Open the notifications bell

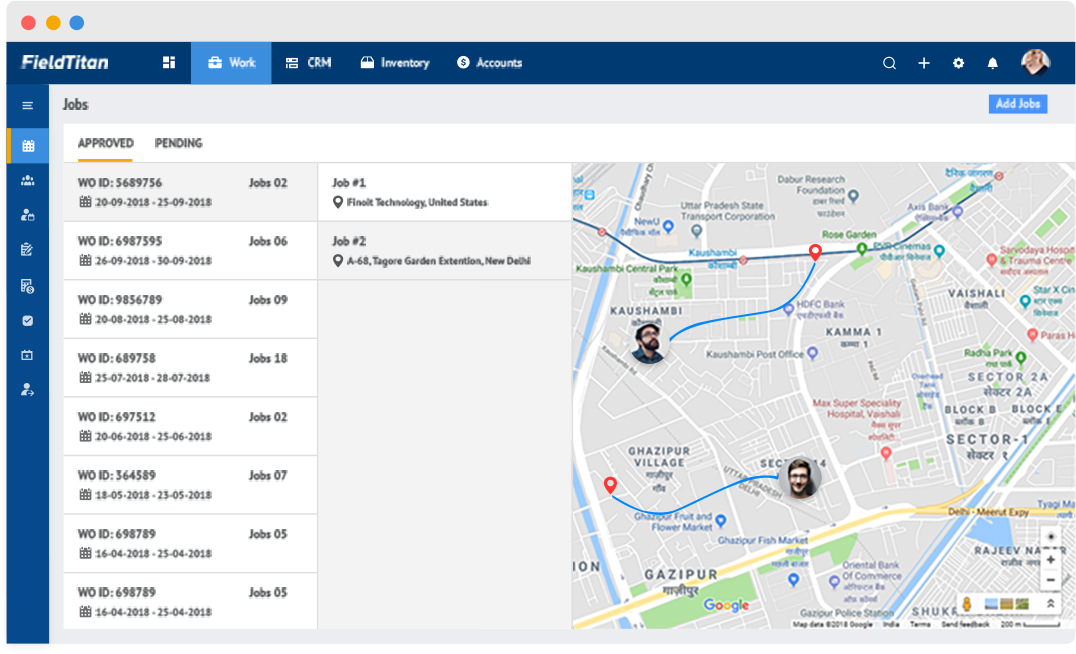pos(992,63)
